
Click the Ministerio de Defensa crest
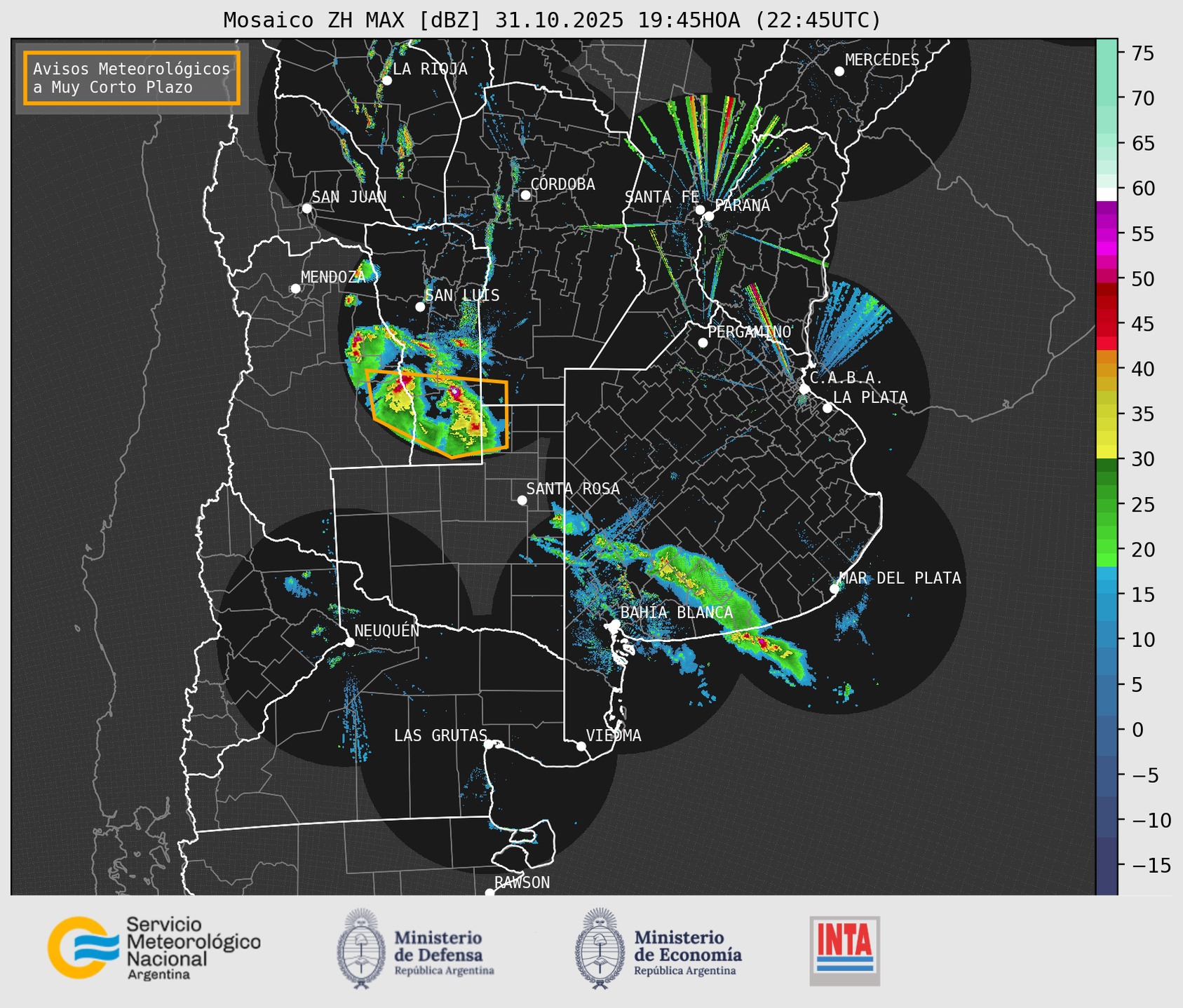coord(361,948)
